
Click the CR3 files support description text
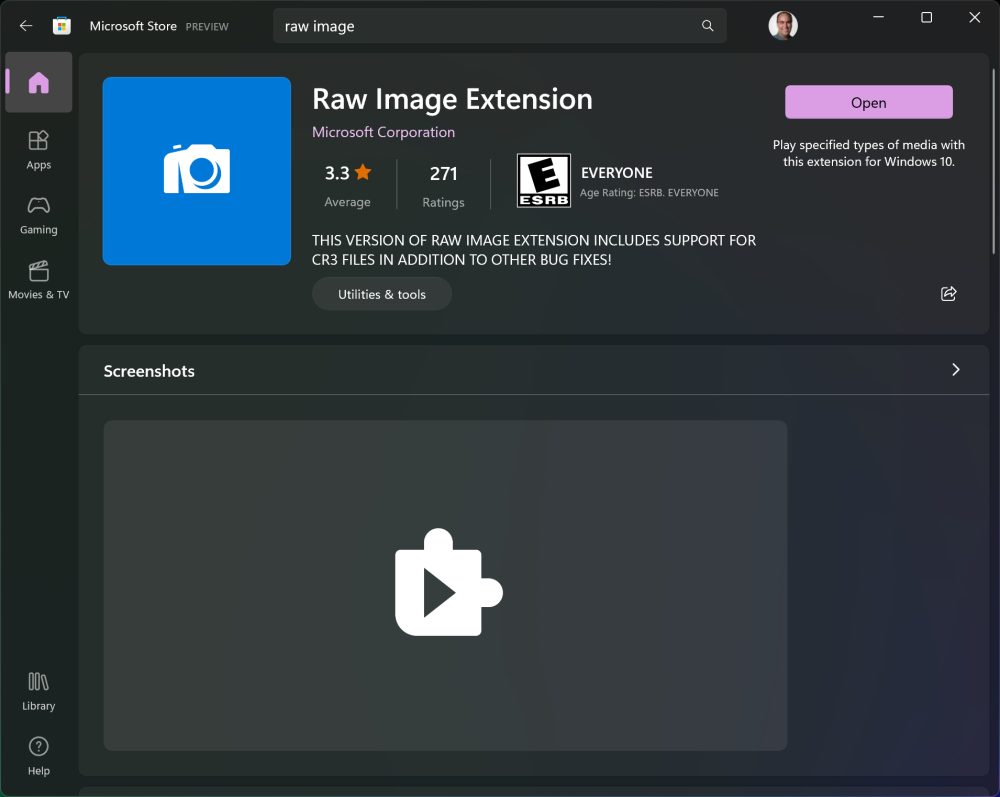pyautogui.click(x=534, y=250)
